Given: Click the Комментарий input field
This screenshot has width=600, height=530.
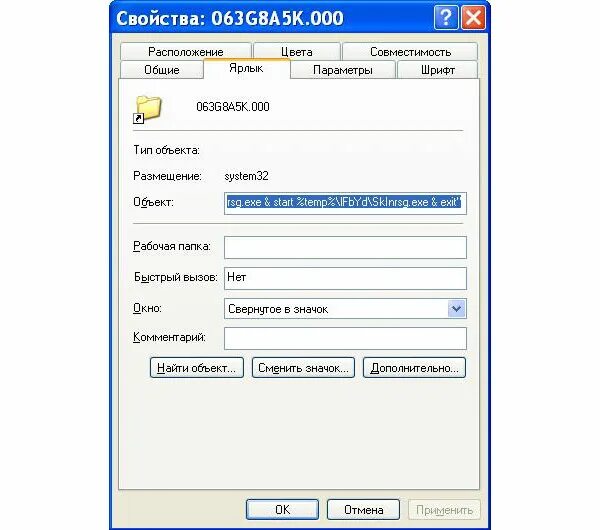Looking at the screenshot, I should [x=345, y=338].
